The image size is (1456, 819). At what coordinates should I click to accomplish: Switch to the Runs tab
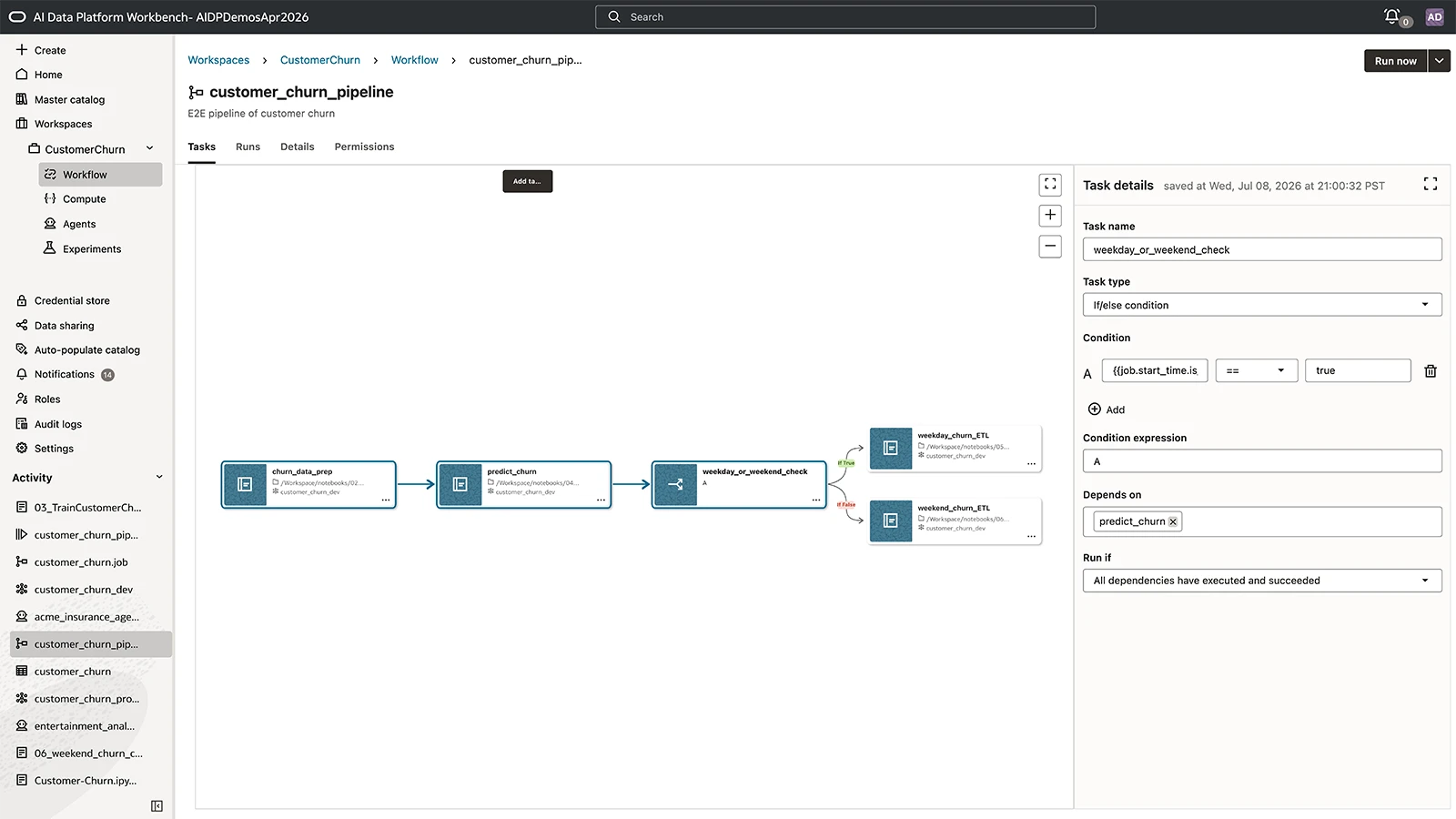click(248, 147)
